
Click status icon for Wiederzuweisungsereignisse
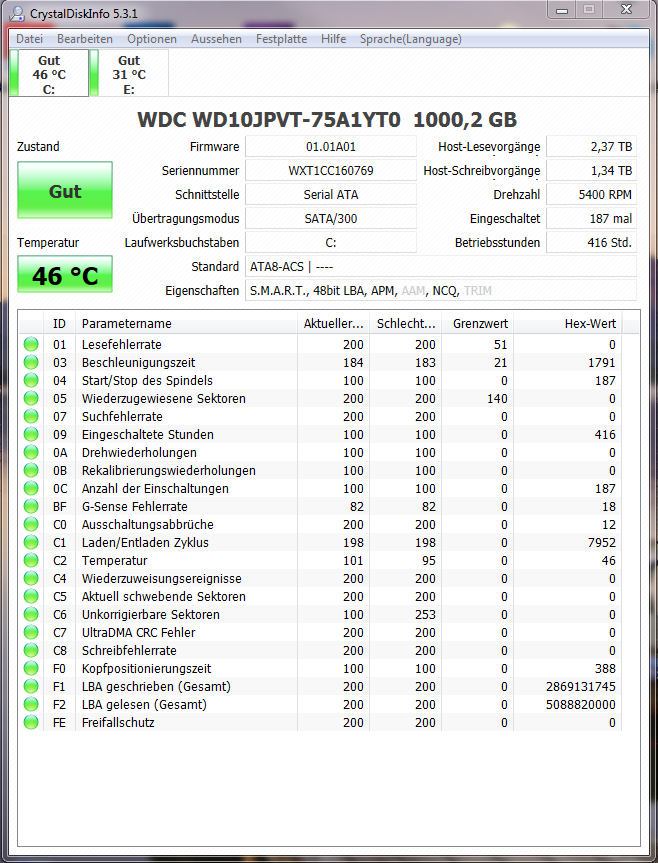tap(31, 578)
